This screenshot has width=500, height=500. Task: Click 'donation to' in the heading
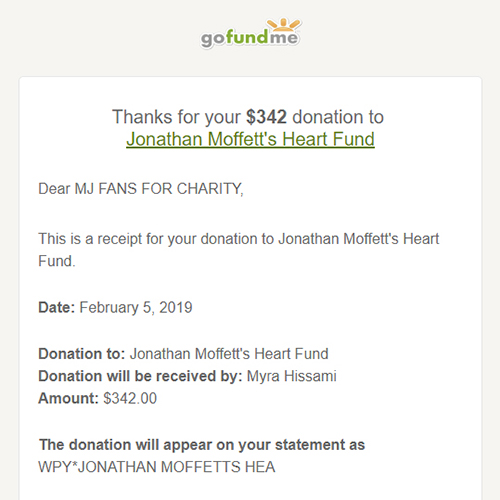[338, 117]
